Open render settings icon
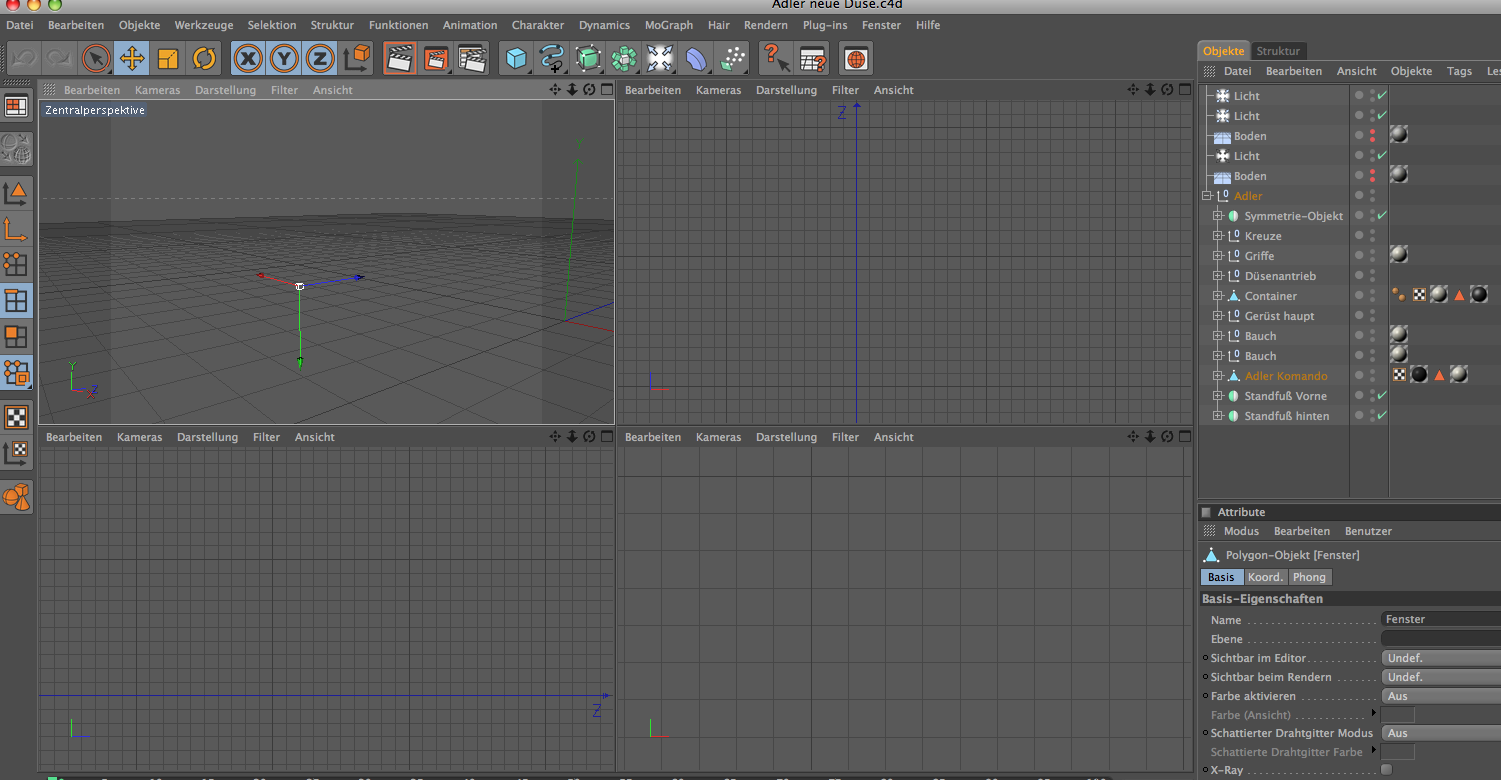This screenshot has height=780, width=1501. (x=472, y=59)
